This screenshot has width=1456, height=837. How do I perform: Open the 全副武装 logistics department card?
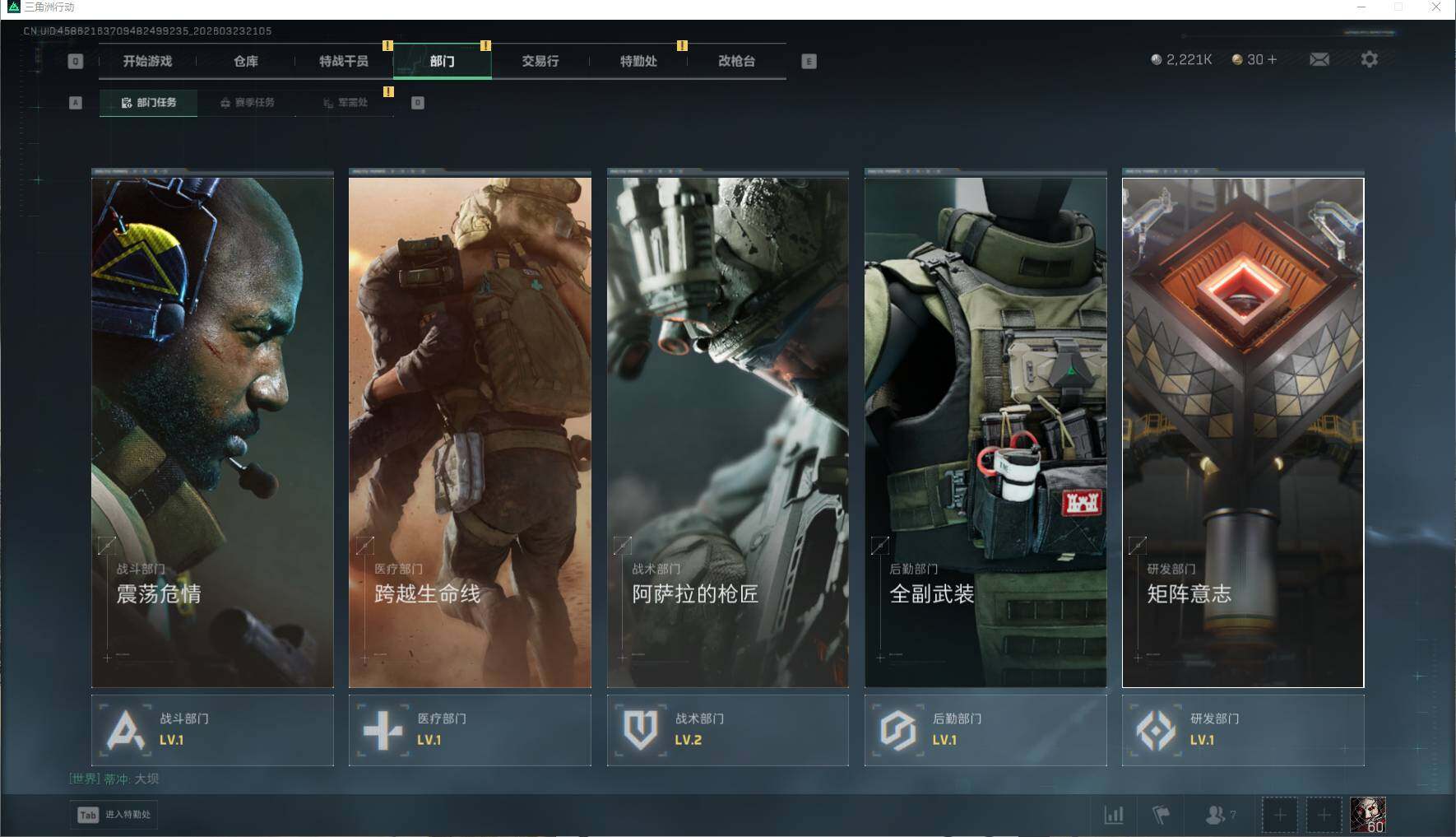985,432
